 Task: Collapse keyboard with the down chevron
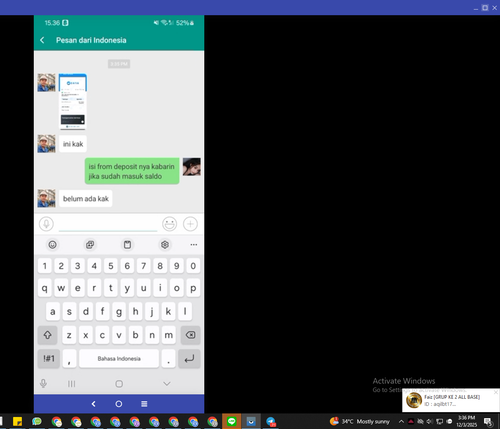(x=167, y=384)
